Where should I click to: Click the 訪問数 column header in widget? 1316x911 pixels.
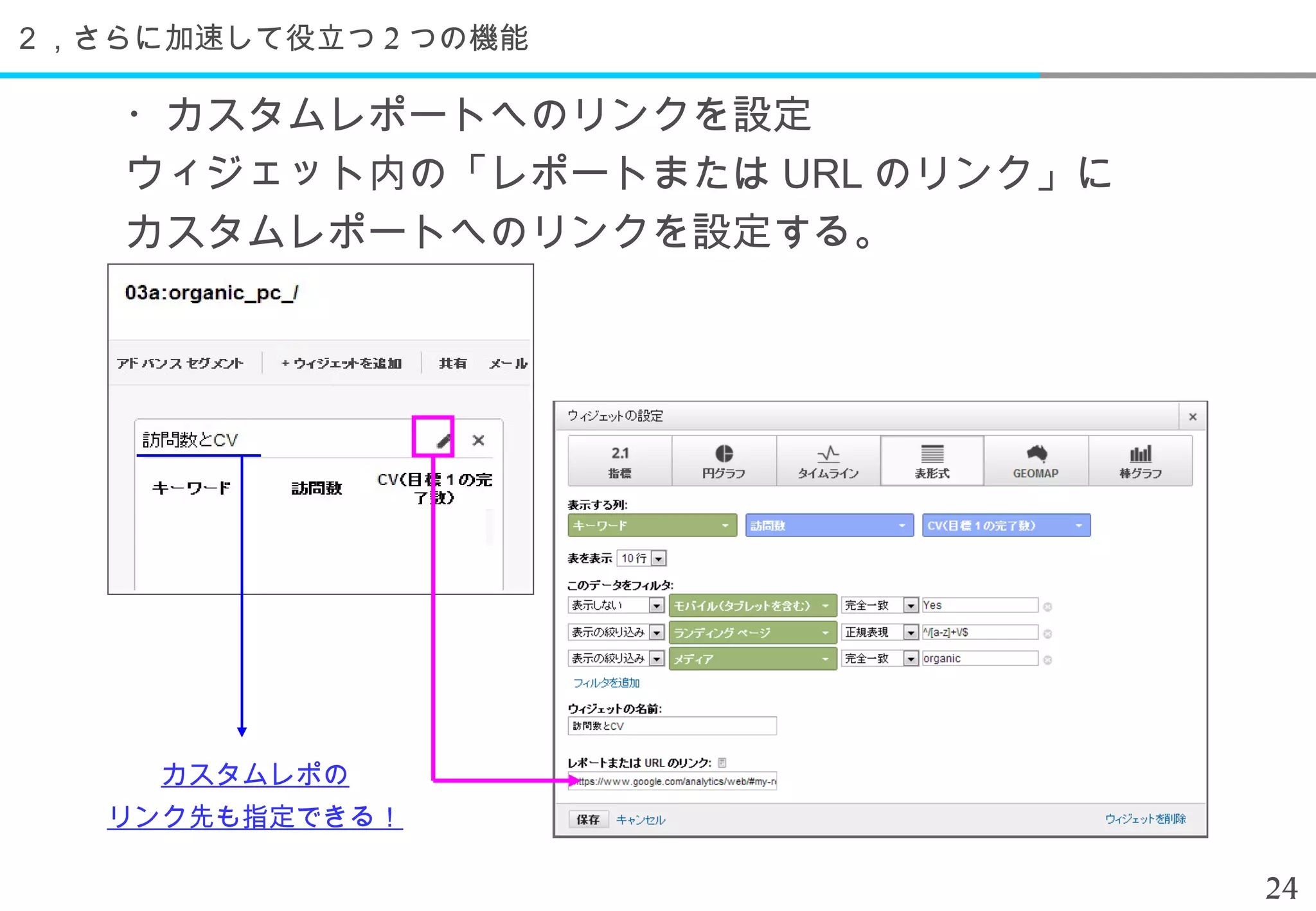coord(317,488)
